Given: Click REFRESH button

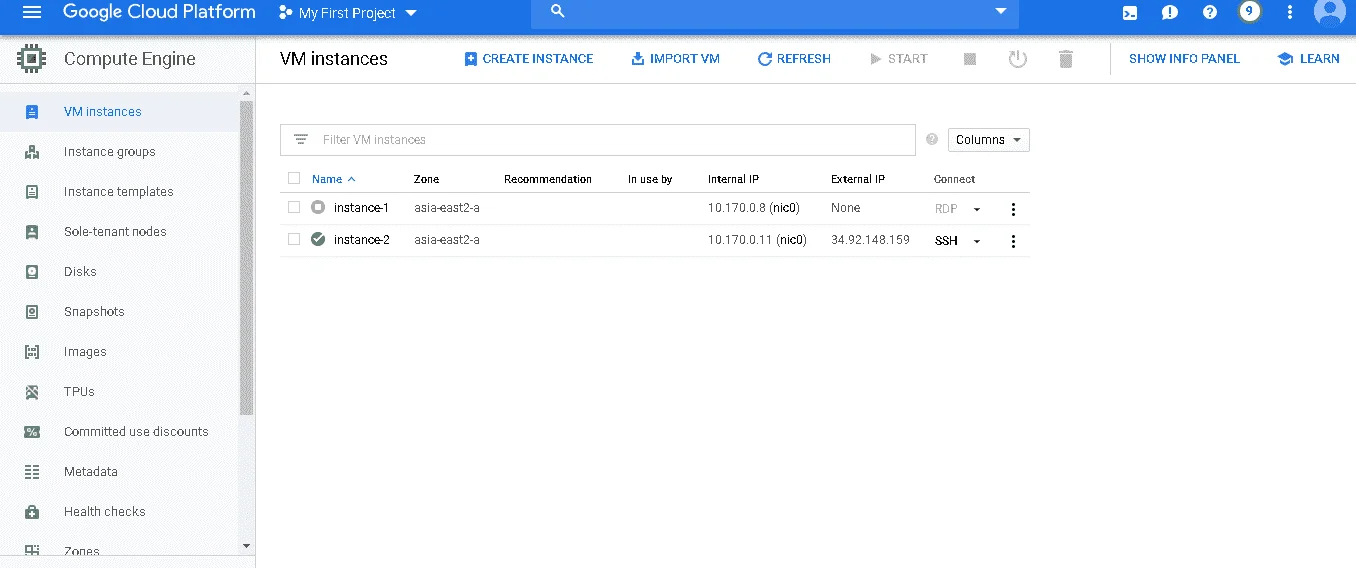Looking at the screenshot, I should (794, 59).
